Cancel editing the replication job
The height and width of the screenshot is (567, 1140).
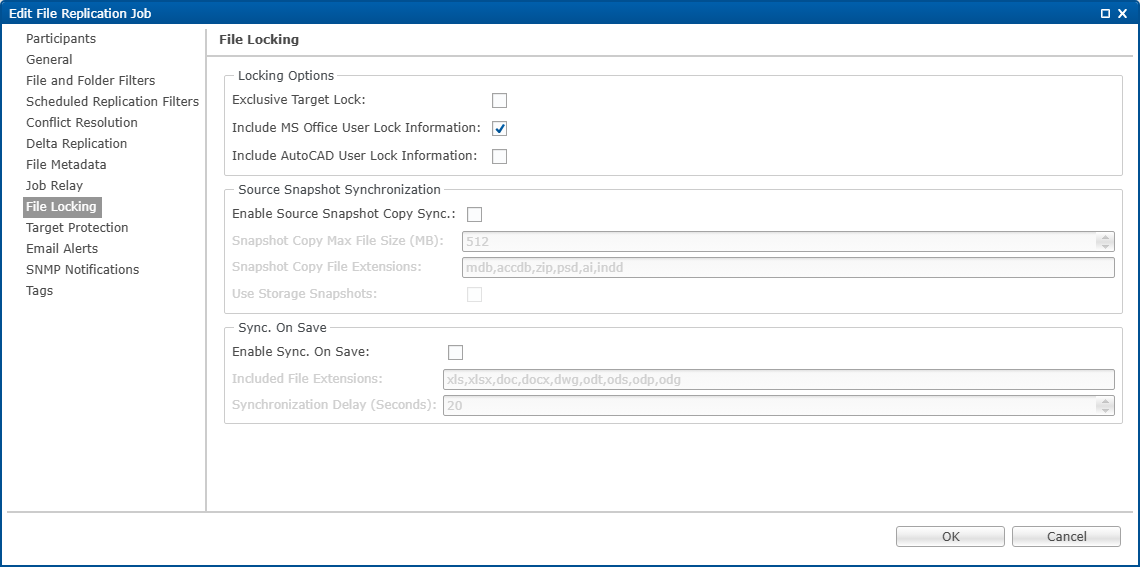click(x=1066, y=537)
